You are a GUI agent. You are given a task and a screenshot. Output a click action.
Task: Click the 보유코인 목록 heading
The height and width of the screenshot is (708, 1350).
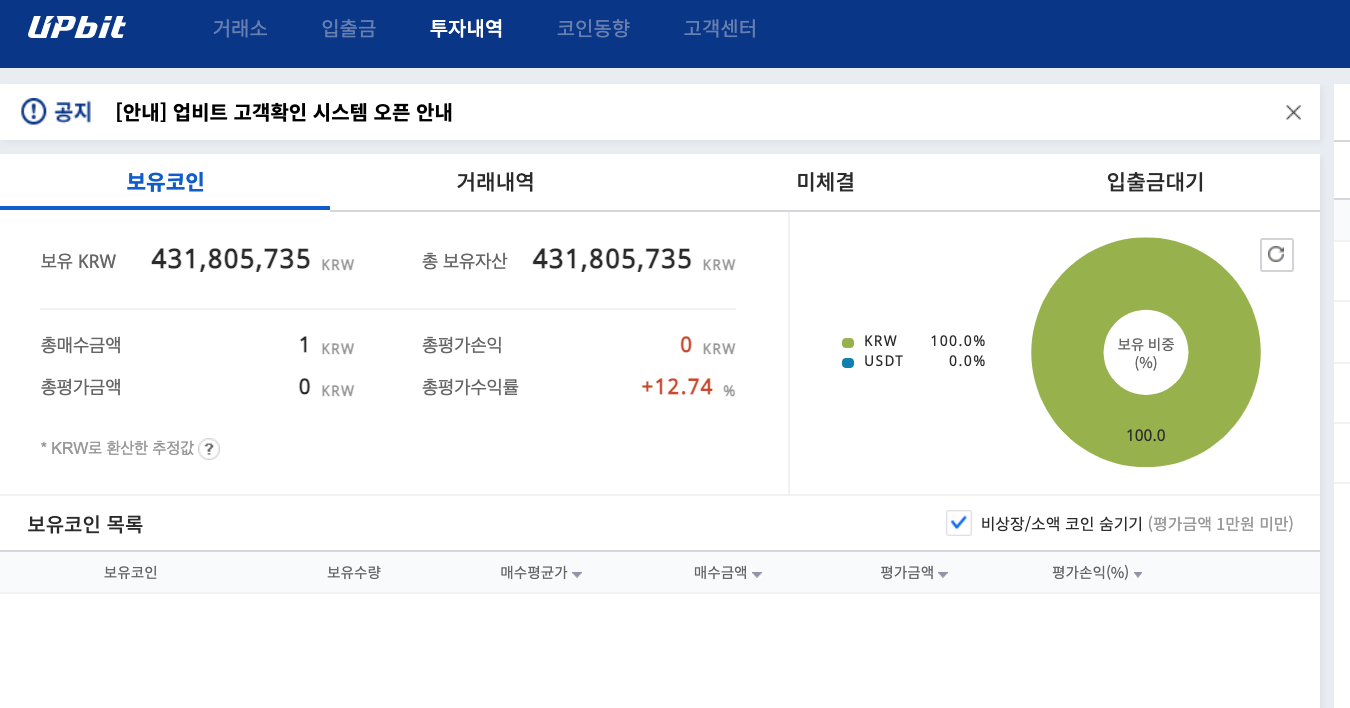pos(85,523)
